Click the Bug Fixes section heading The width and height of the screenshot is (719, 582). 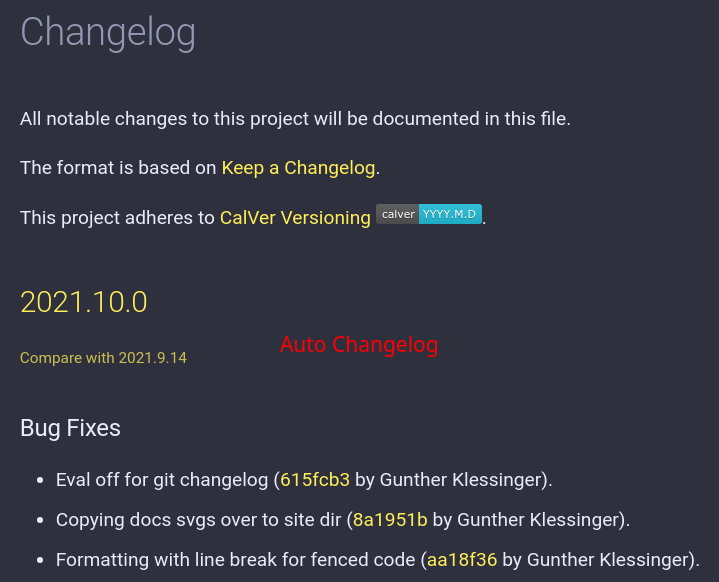pos(70,428)
